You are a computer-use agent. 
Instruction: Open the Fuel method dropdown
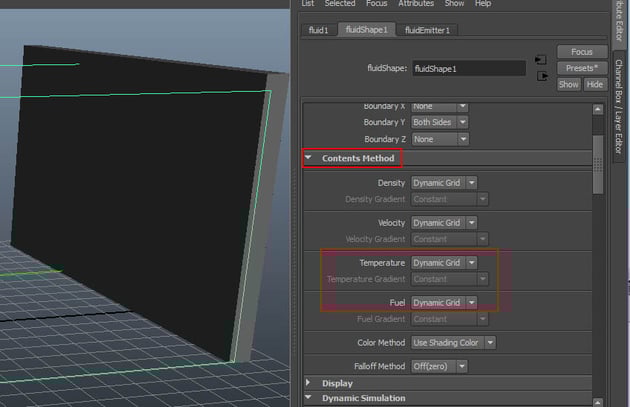point(444,303)
